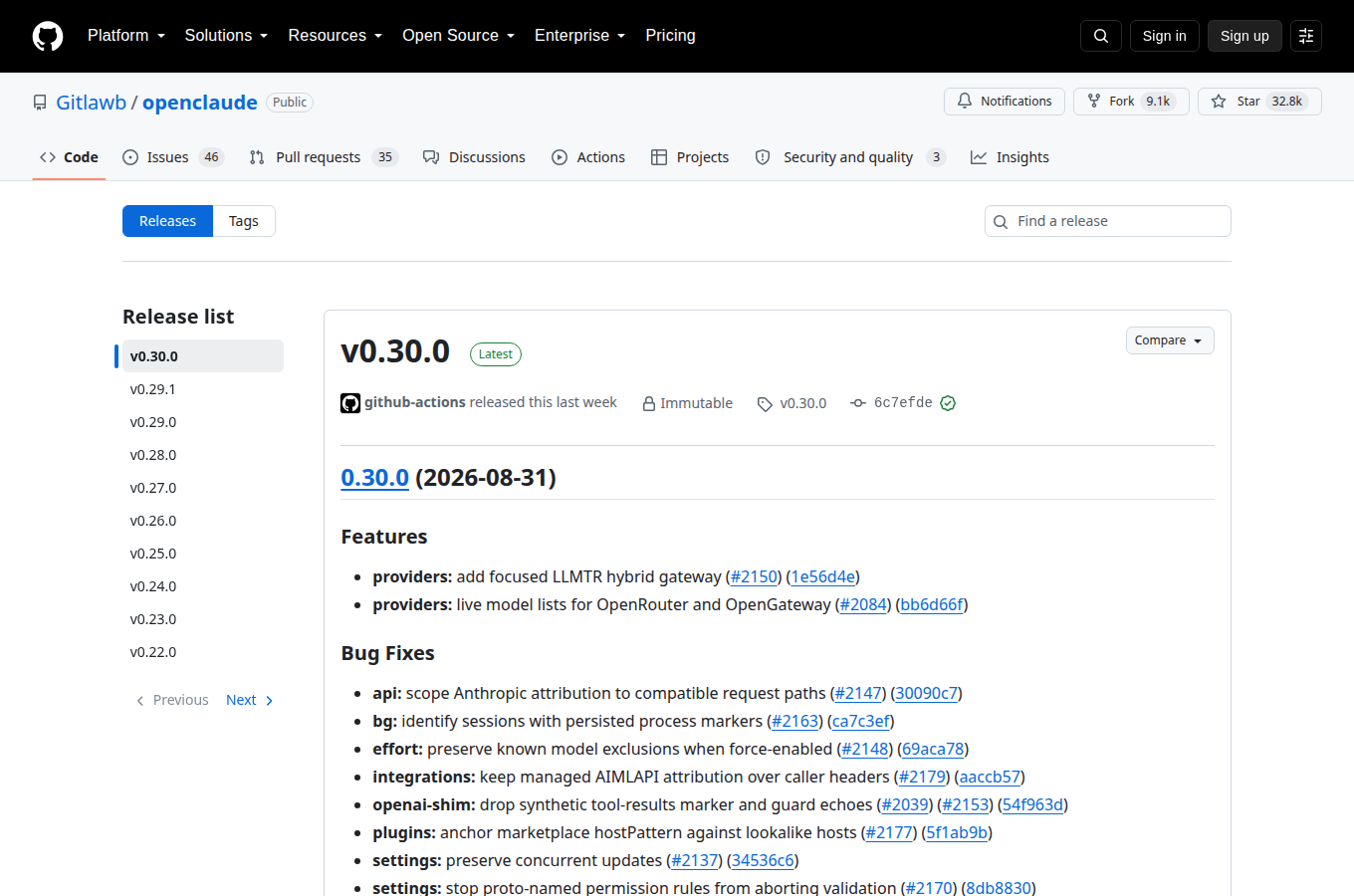This screenshot has height=896, width=1354.
Task: Click the Issues circle icon
Action: pyautogui.click(x=130, y=157)
